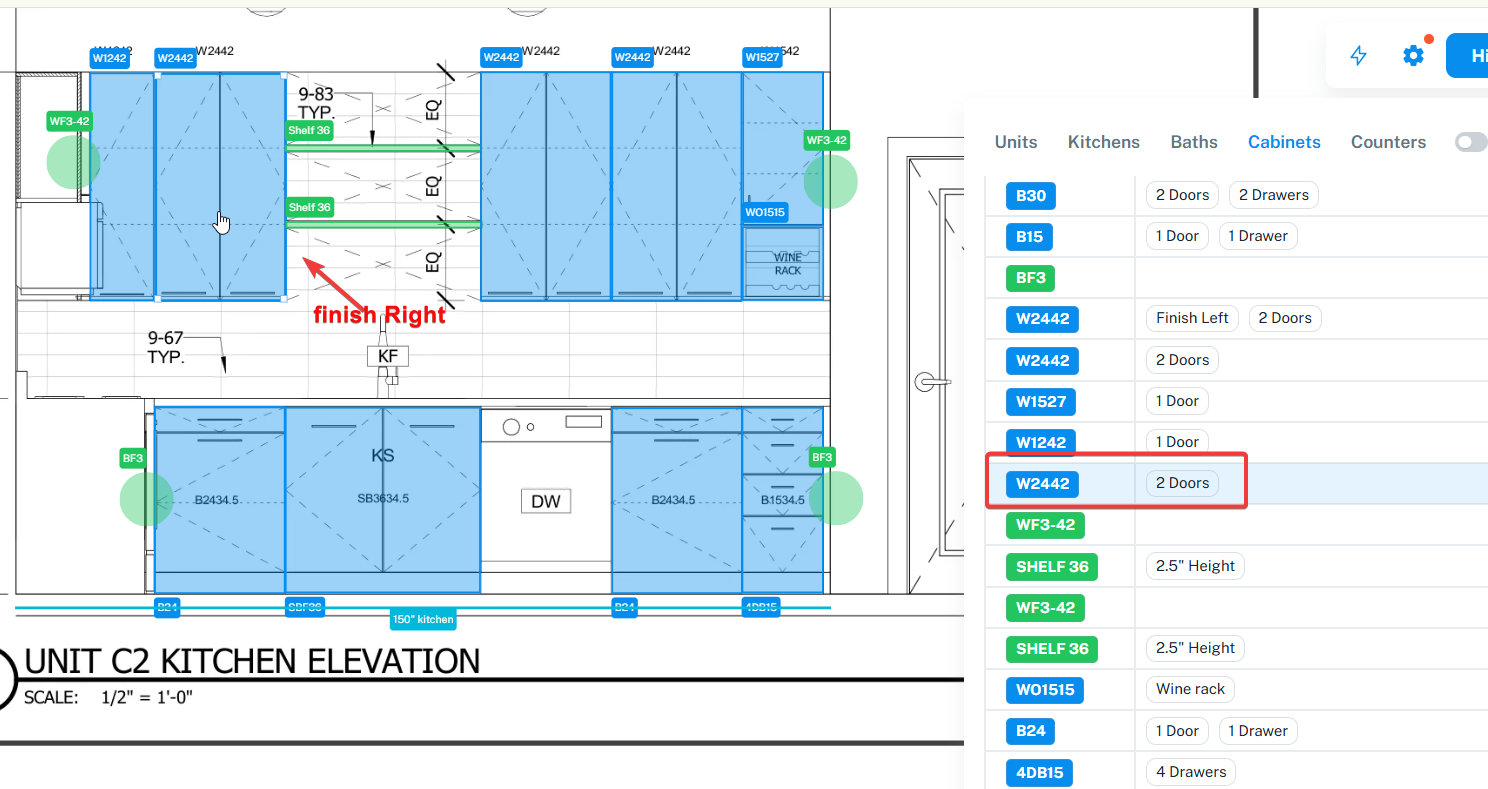Click the SBF36 tag below sink base
The width and height of the screenshot is (1488, 789).
305,607
